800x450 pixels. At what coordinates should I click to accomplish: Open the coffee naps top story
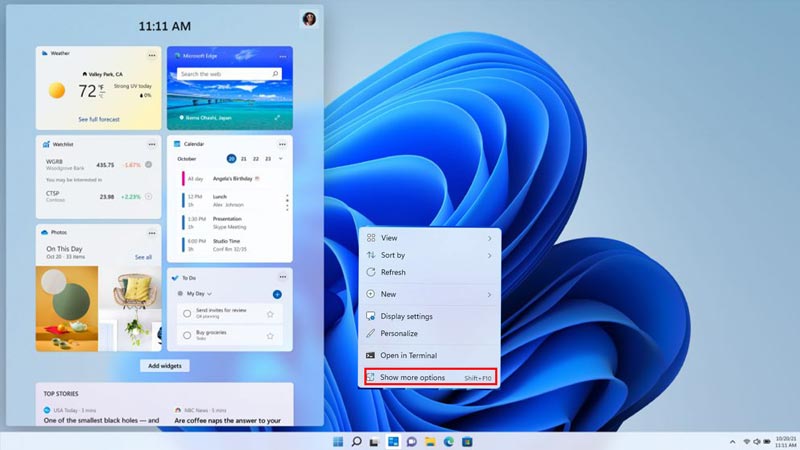click(x=228, y=420)
